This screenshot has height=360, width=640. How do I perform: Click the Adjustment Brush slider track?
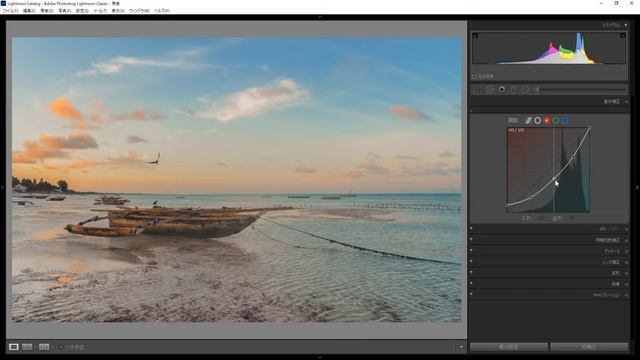582,89
